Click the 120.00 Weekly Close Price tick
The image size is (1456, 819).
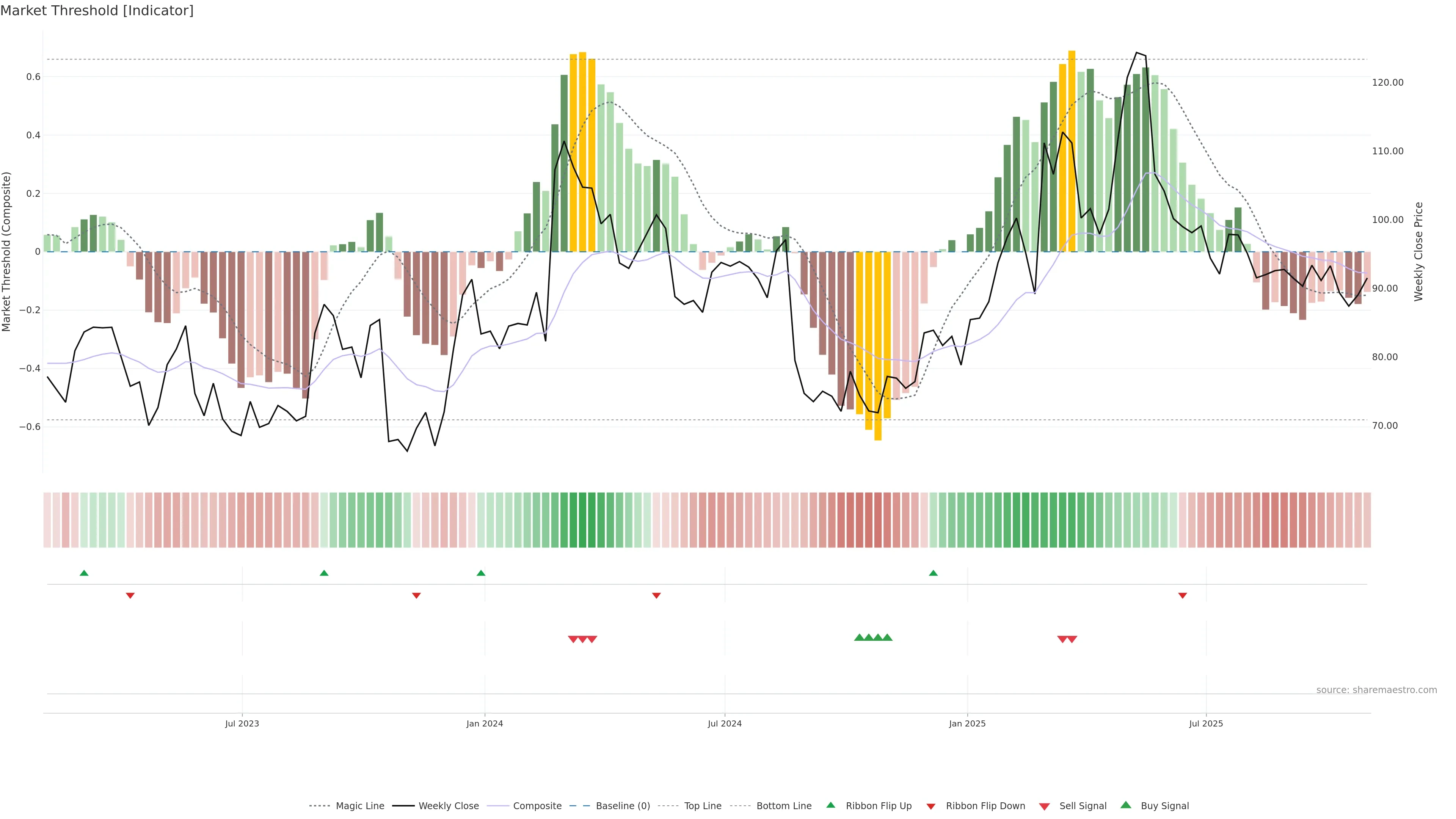click(1388, 83)
